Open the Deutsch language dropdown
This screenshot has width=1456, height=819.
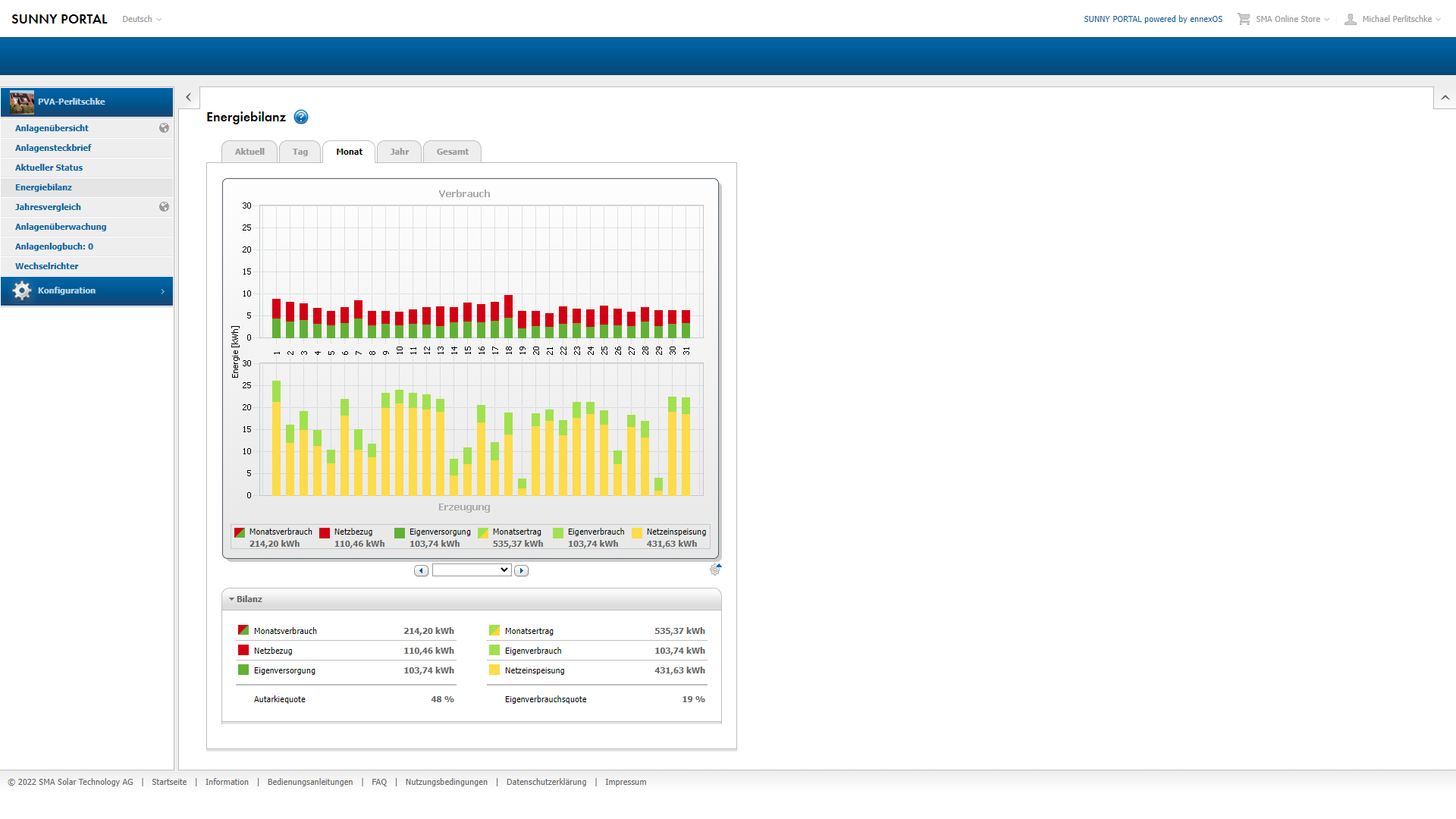(x=142, y=19)
